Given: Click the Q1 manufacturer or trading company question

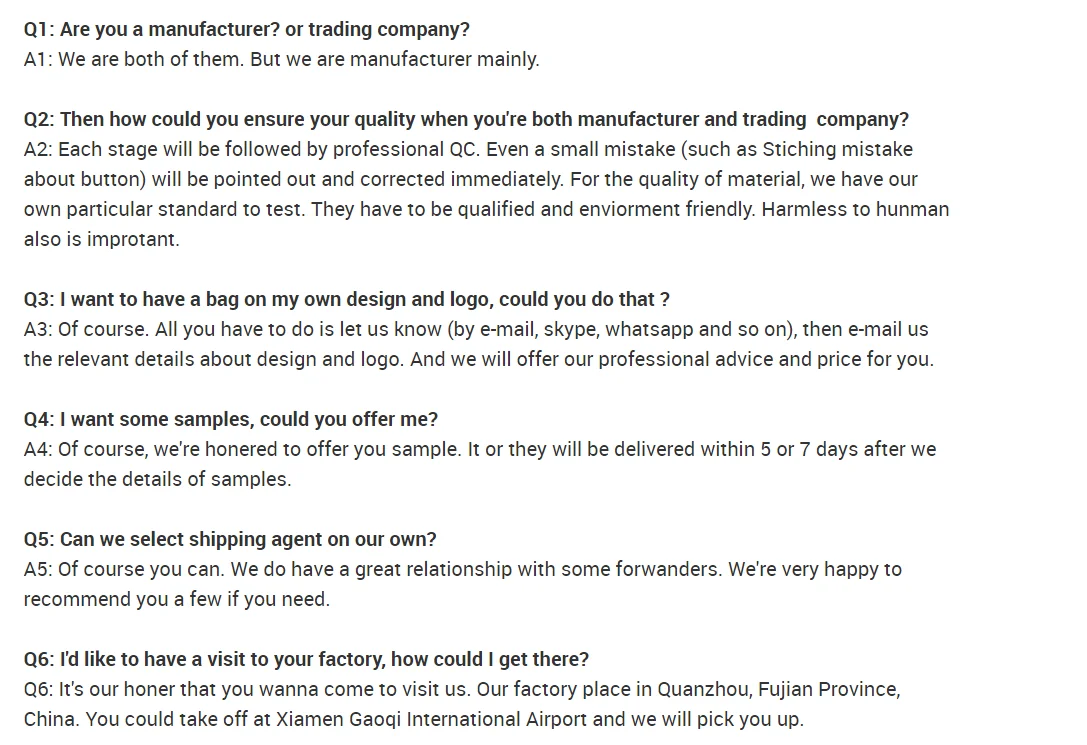Looking at the screenshot, I should (246, 29).
